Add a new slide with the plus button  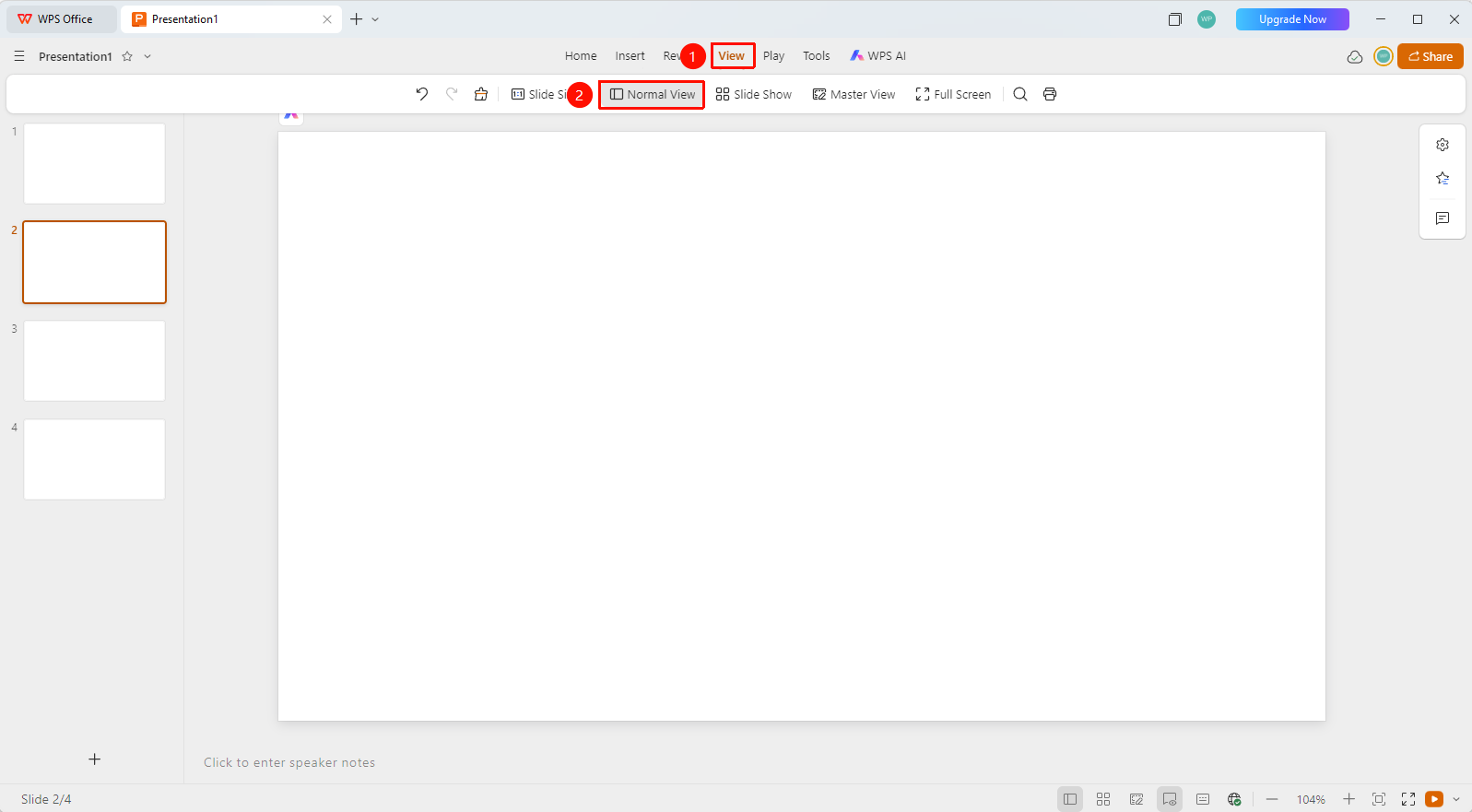click(94, 759)
